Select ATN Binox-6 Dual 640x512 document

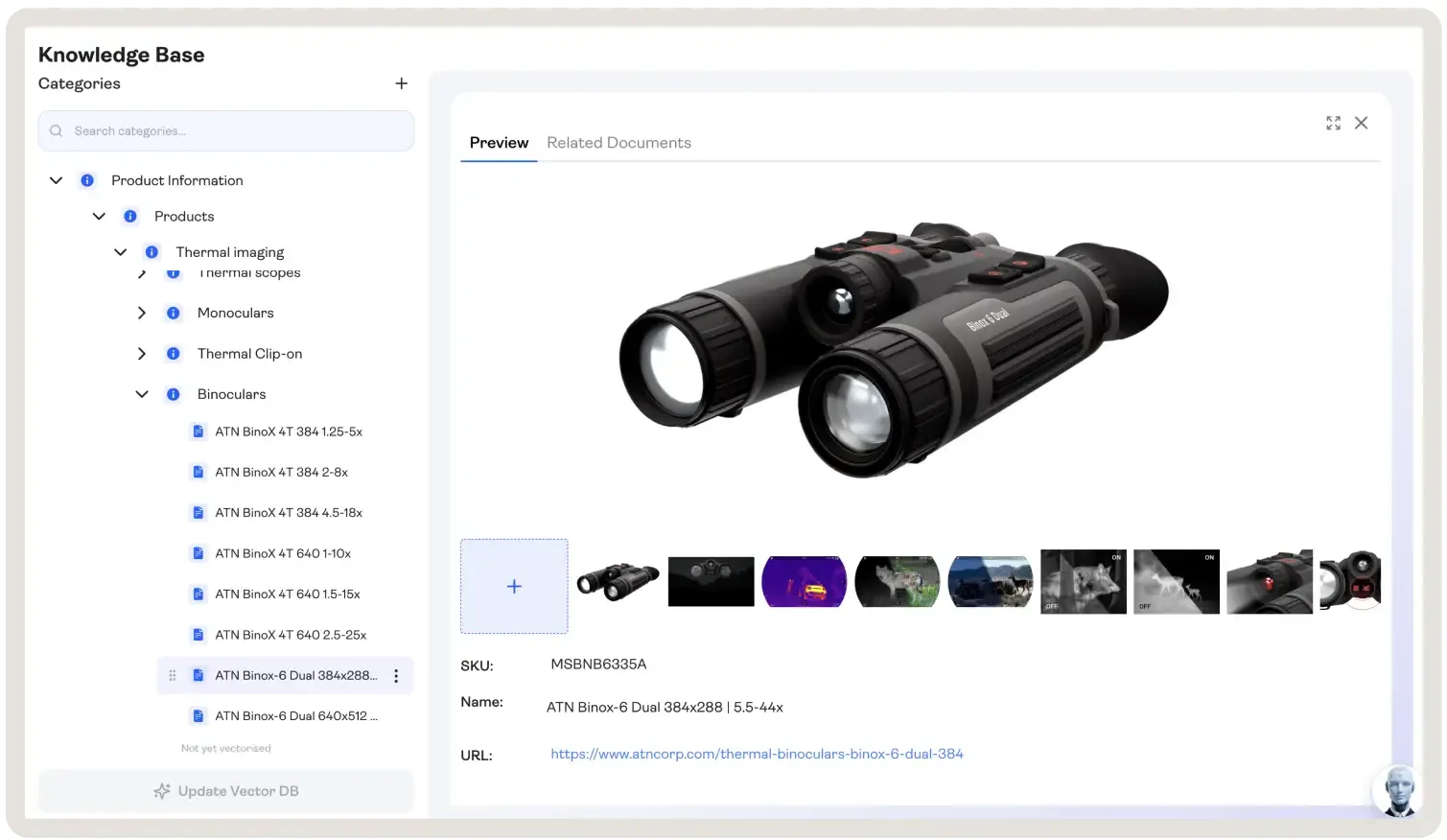296,716
